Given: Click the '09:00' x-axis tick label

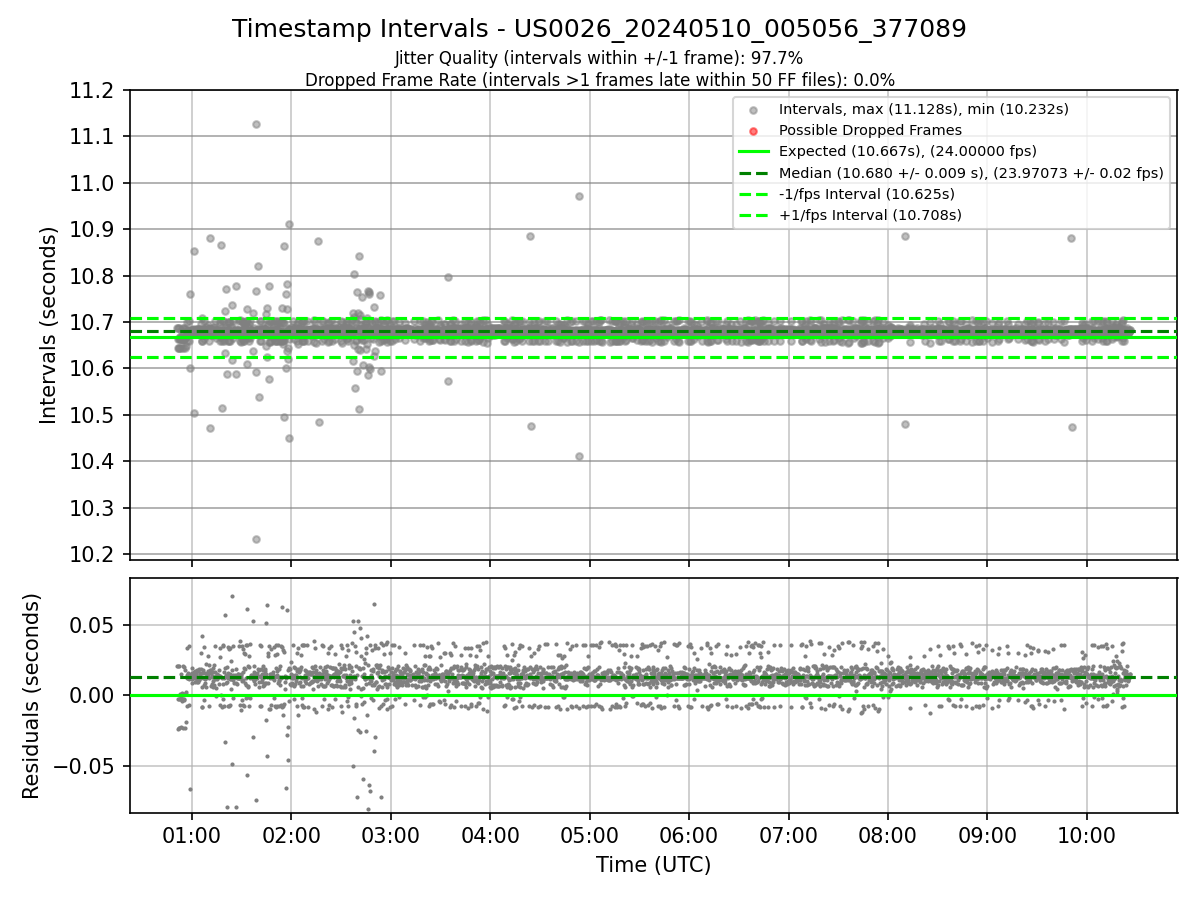Looking at the screenshot, I should 987,836.
